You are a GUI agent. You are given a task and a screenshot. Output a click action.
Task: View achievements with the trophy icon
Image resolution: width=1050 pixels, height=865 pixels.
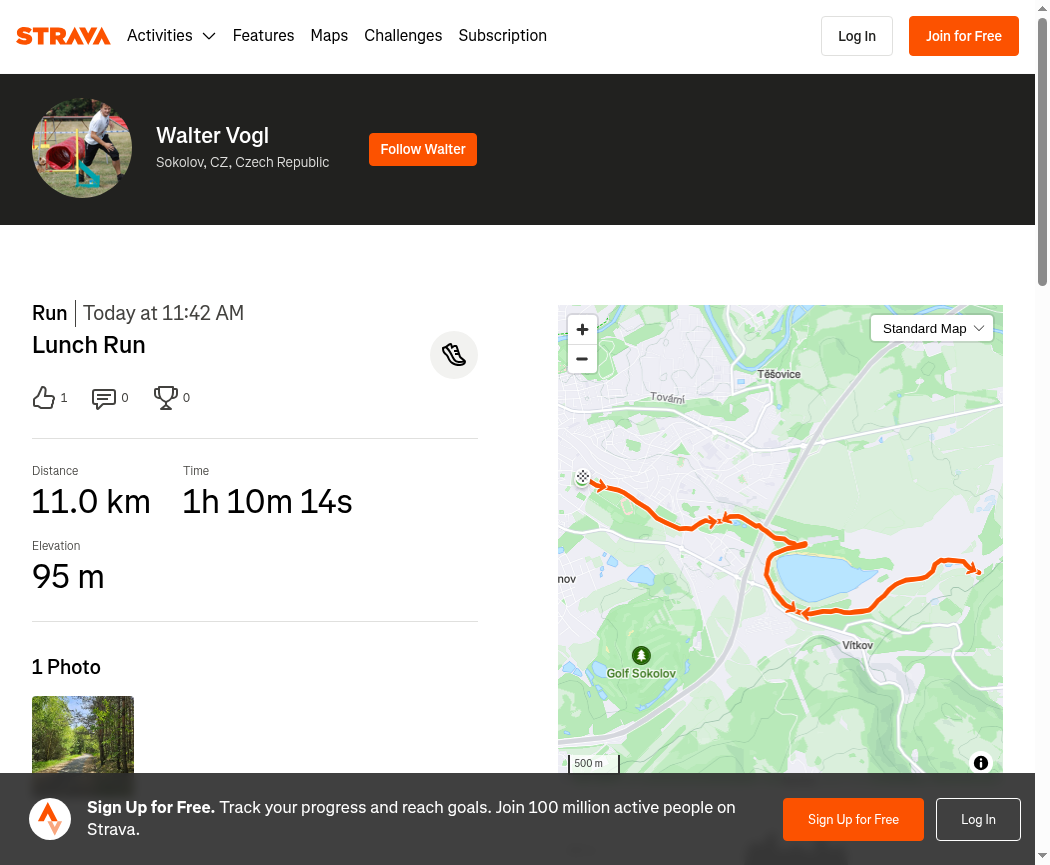coord(165,398)
